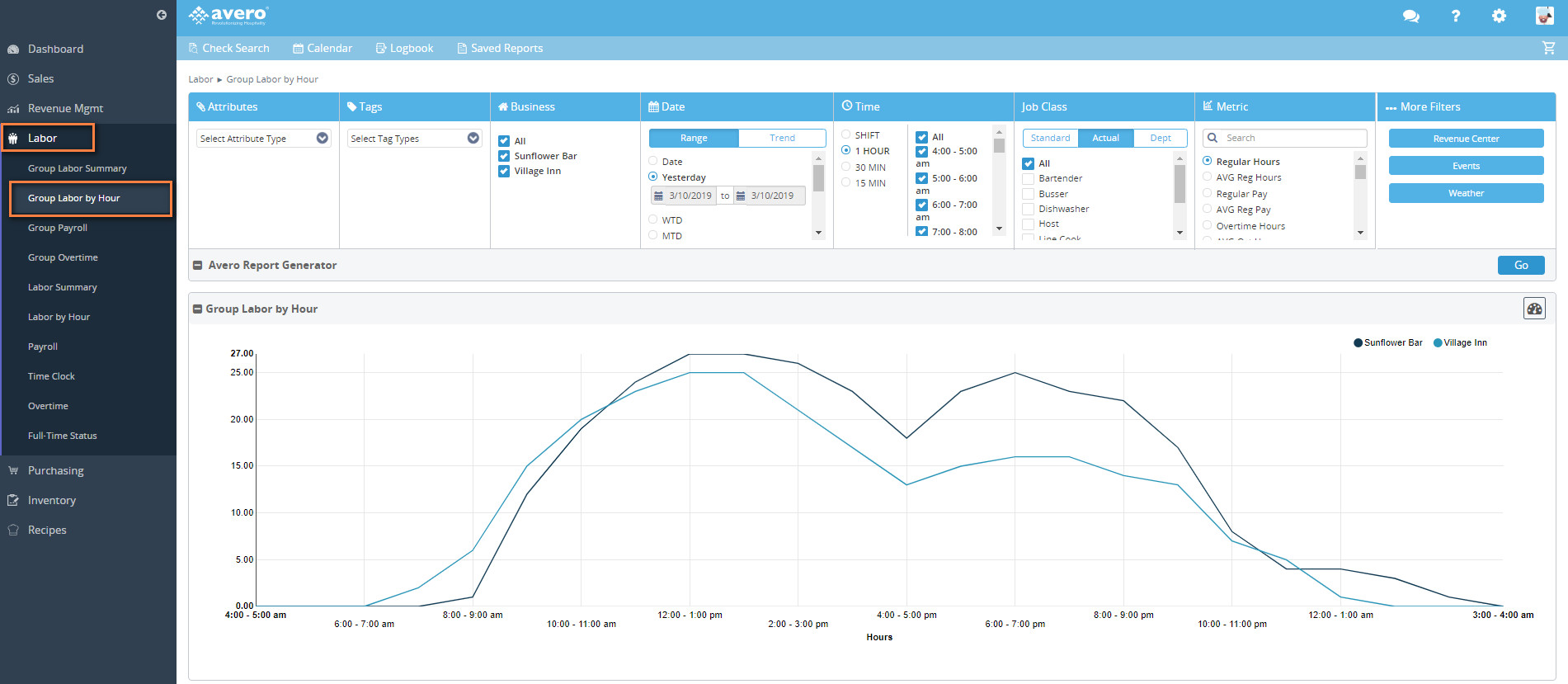Image resolution: width=1568 pixels, height=684 pixels.
Task: Check the Bartender job class box
Action: coord(1029,179)
